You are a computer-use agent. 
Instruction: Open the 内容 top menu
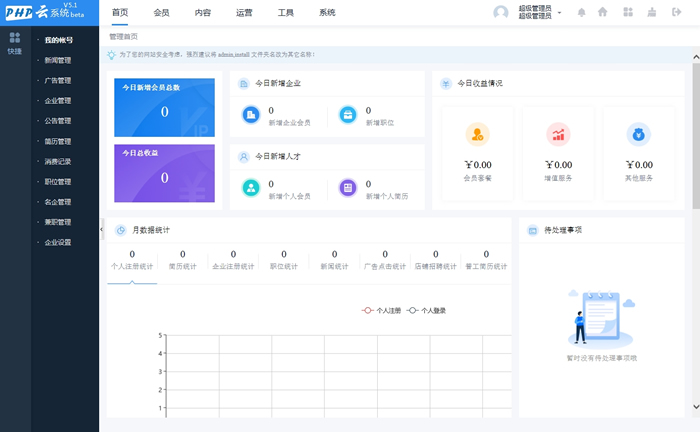pyautogui.click(x=203, y=12)
